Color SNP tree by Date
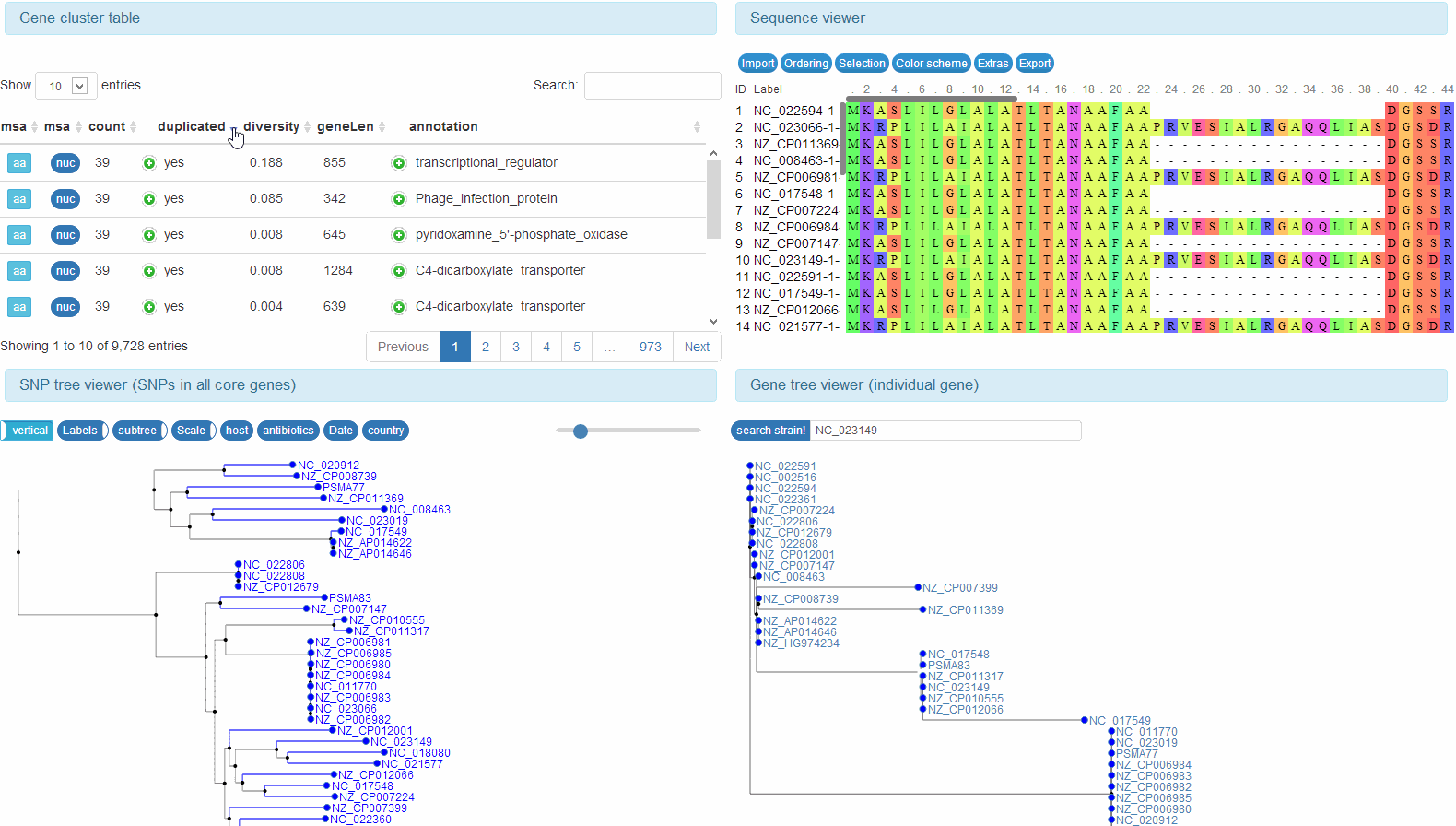 tap(341, 431)
